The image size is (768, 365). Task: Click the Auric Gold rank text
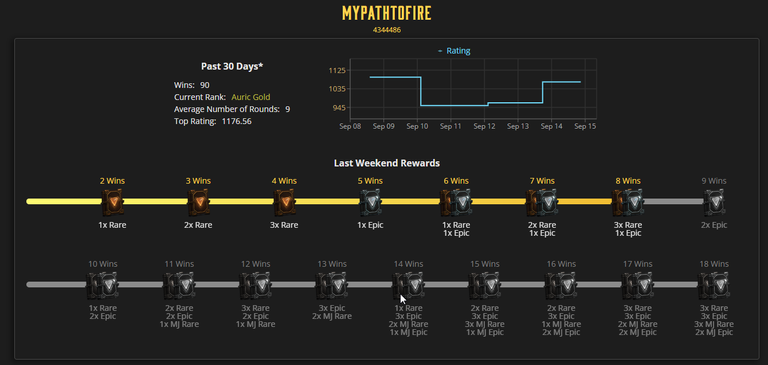click(251, 97)
